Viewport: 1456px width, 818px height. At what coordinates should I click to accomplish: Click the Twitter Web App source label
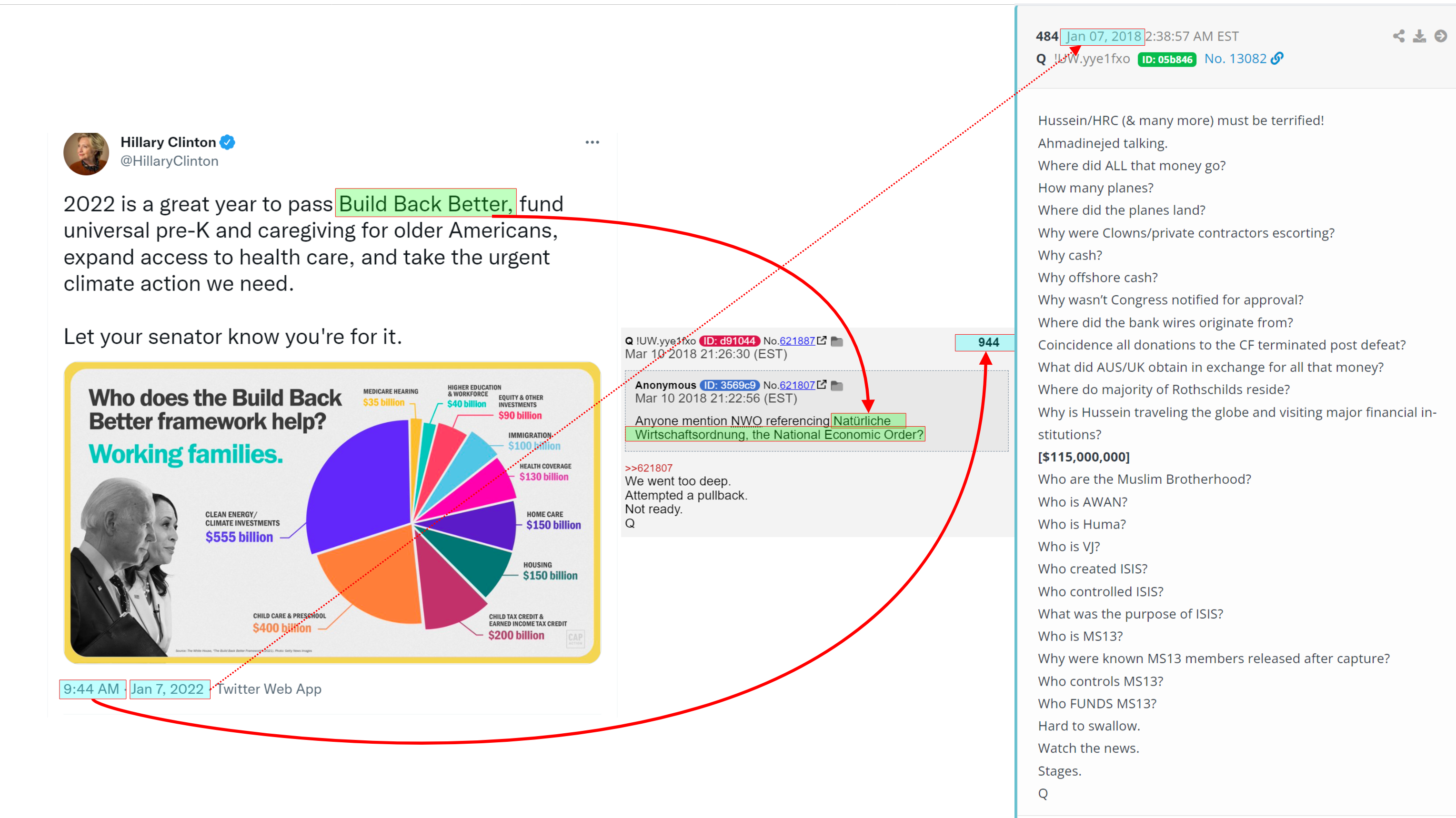[269, 689]
